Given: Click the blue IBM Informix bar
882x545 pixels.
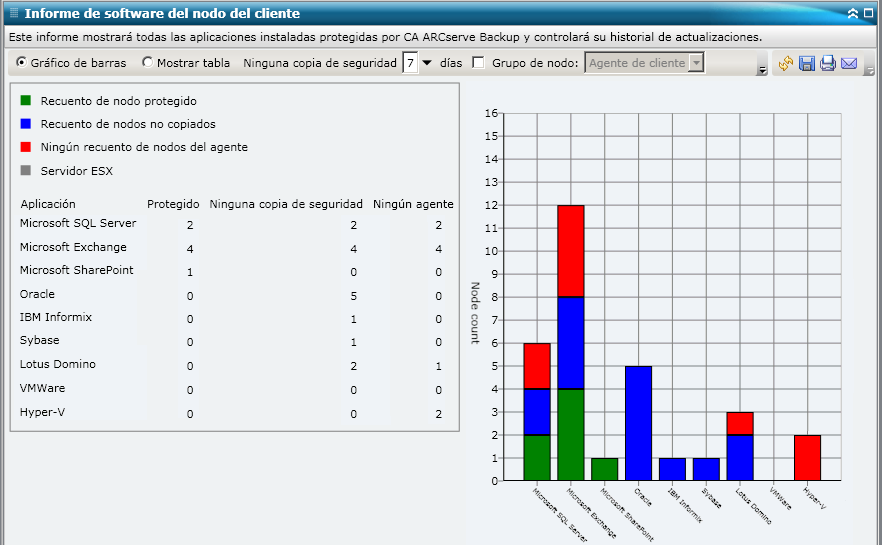Looking at the screenshot, I should click(x=672, y=470).
